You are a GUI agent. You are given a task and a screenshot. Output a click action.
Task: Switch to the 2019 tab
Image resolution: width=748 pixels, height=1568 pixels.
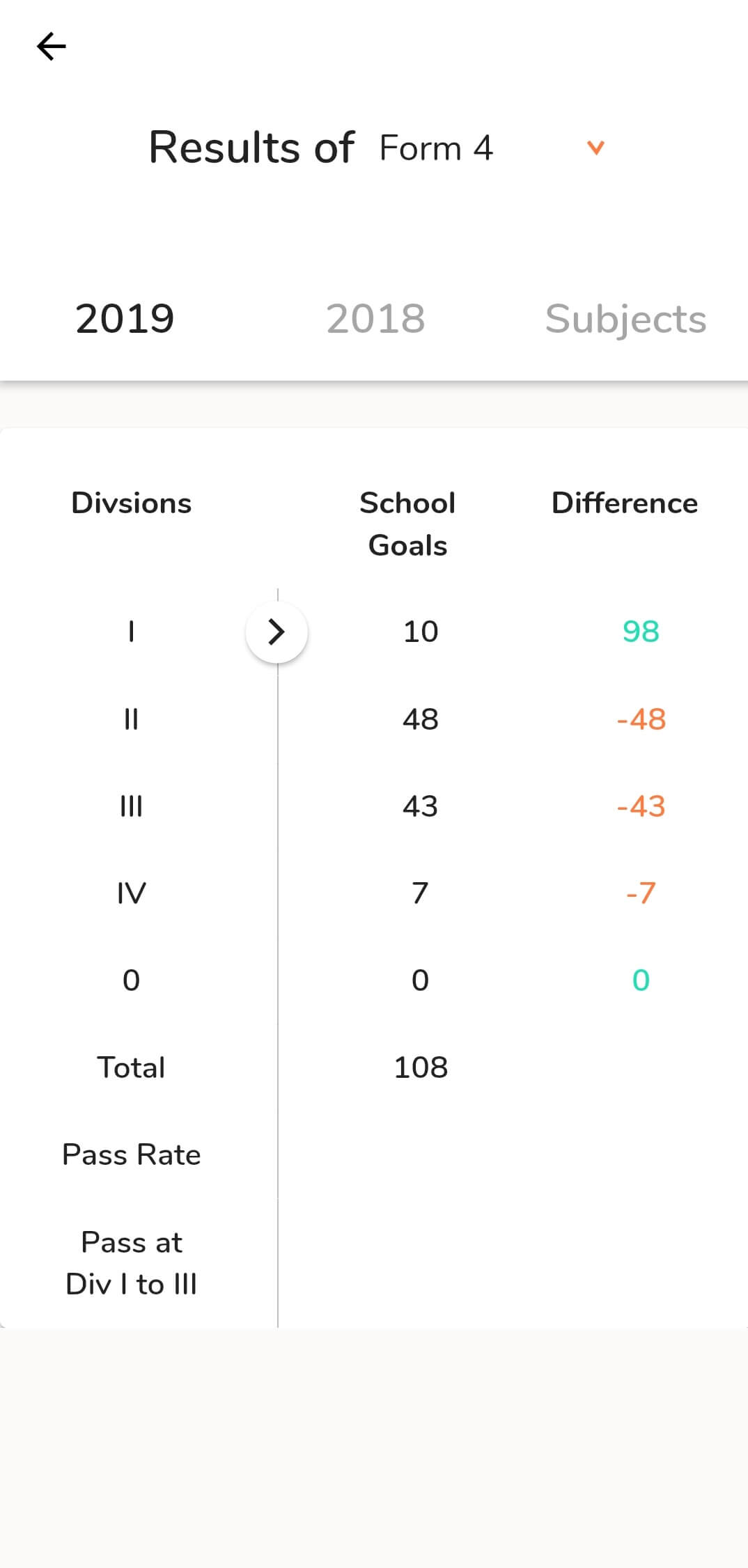pos(125,319)
